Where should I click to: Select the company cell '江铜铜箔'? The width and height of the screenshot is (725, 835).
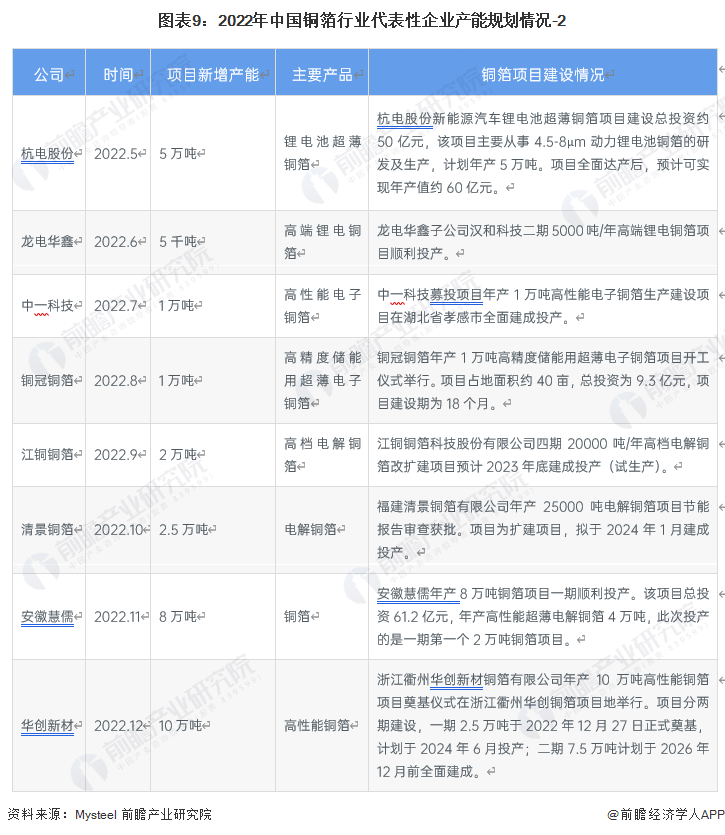coord(47,454)
